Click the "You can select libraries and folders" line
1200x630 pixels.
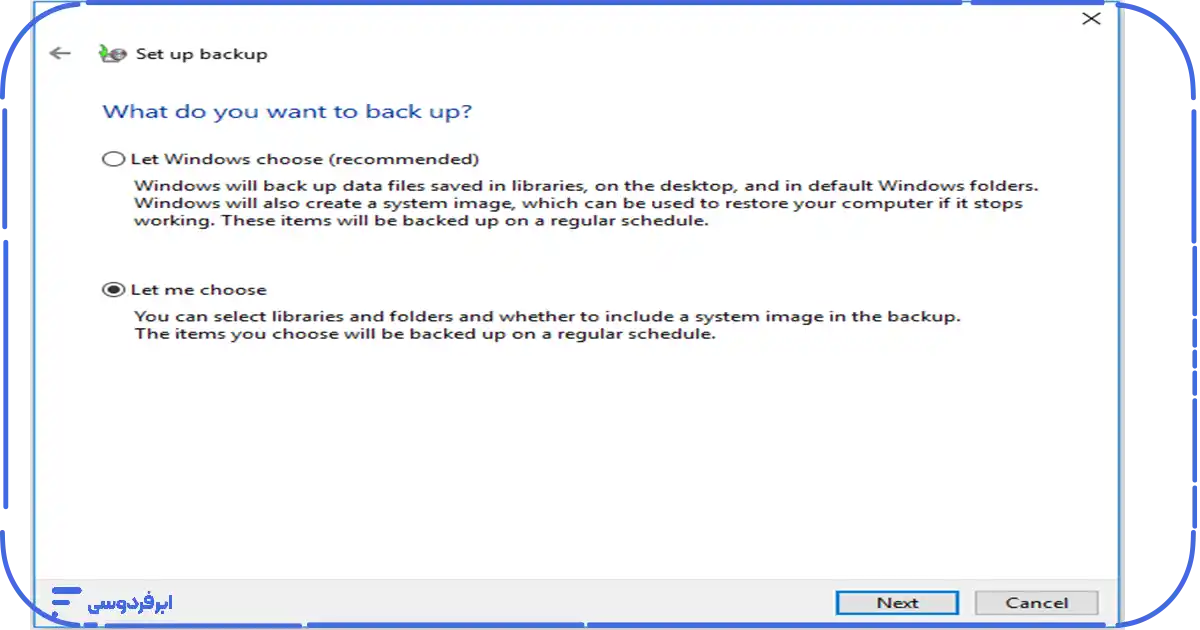pyautogui.click(x=547, y=317)
